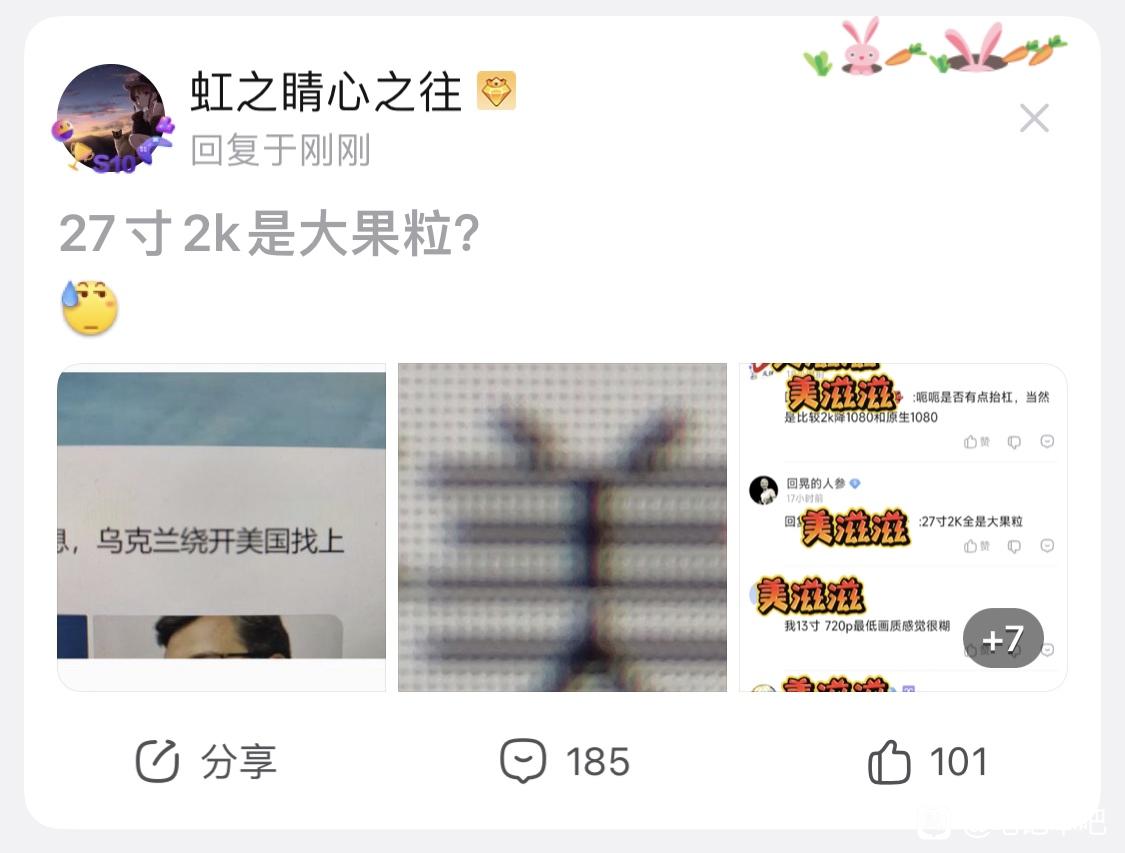Open the comments bubble icon
This screenshot has width=1125, height=853.
[x=522, y=760]
